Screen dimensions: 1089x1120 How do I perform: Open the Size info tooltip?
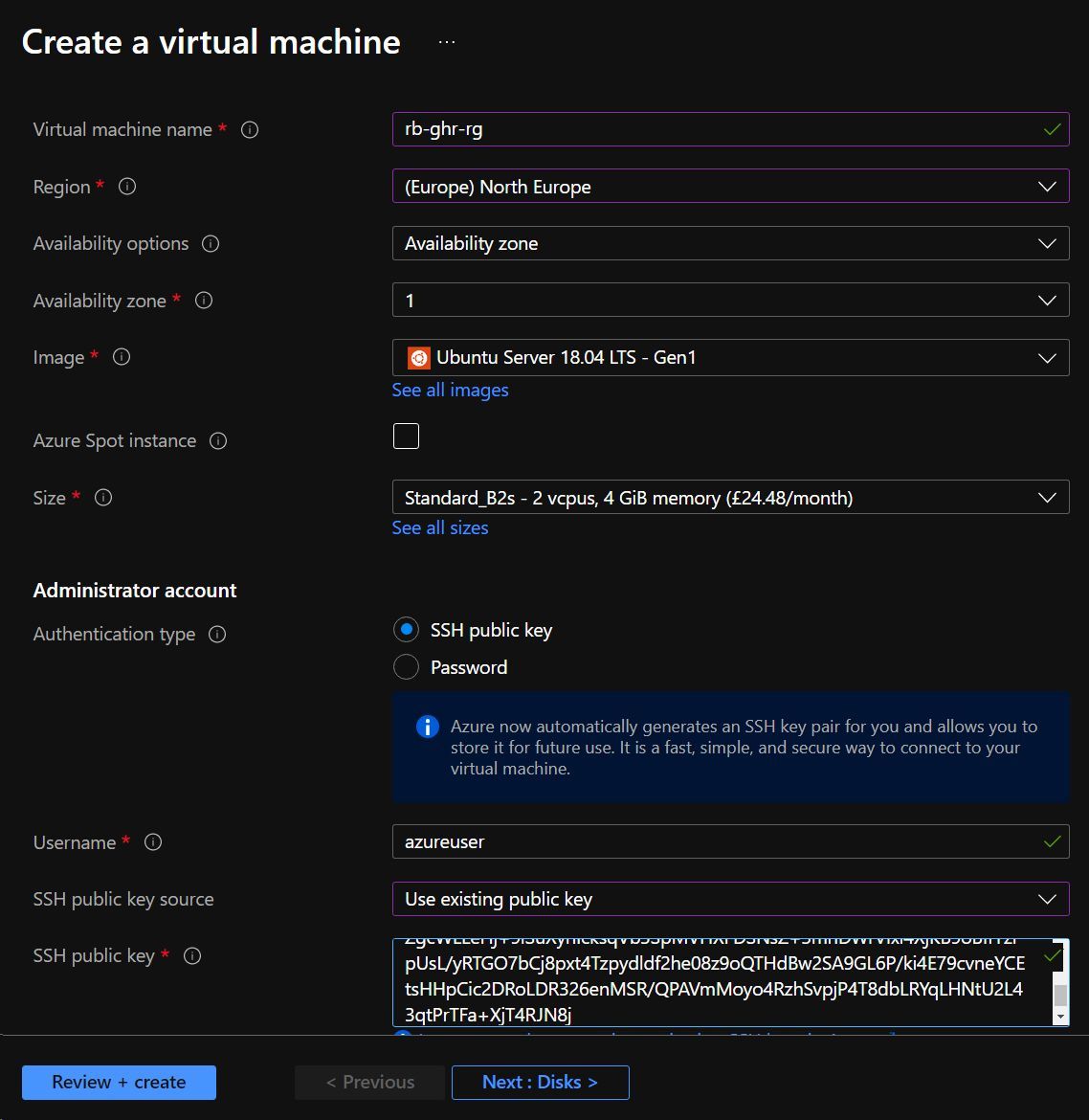[102, 497]
